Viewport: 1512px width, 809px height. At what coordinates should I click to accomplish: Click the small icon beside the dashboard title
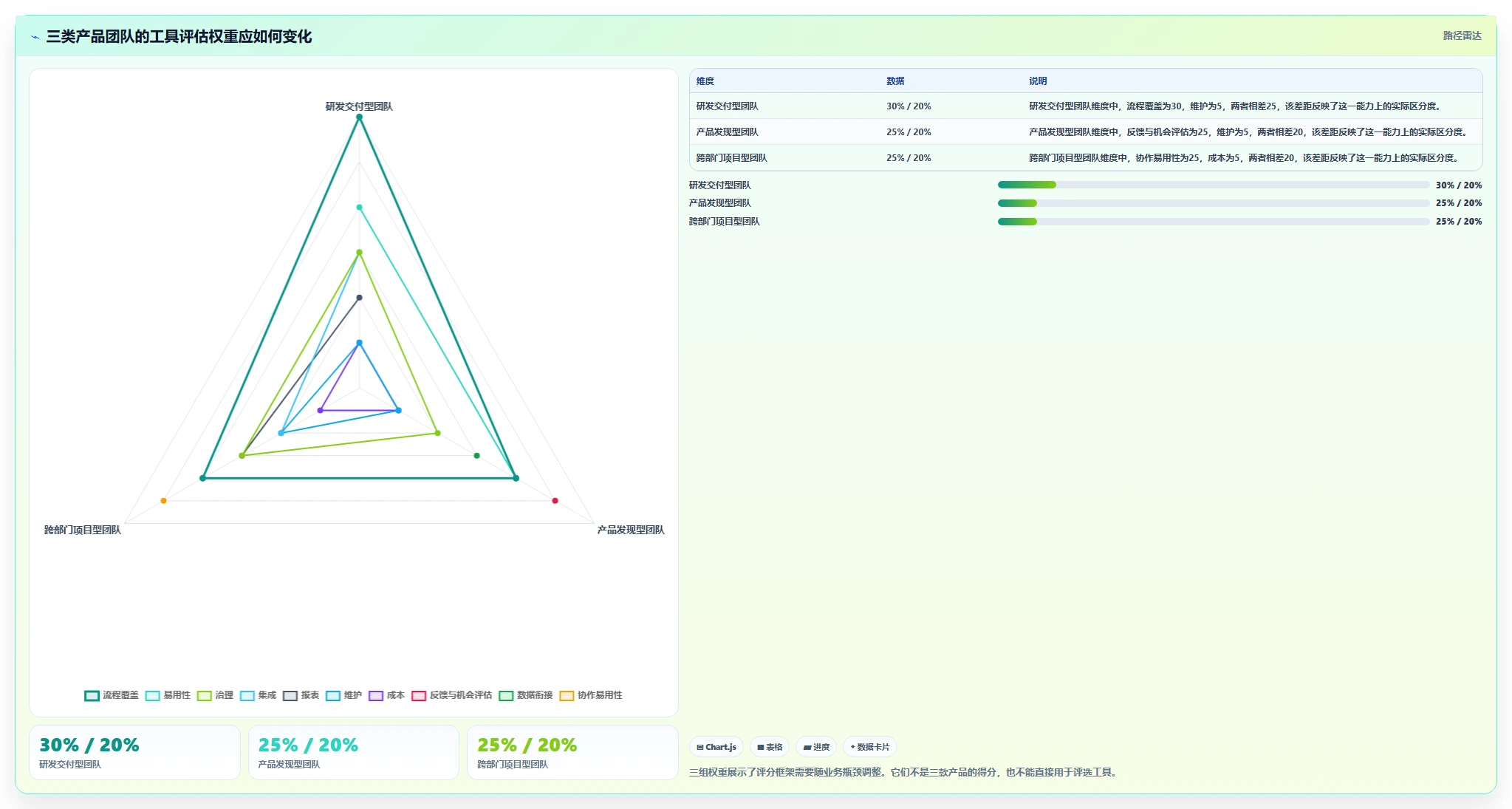tap(35, 37)
